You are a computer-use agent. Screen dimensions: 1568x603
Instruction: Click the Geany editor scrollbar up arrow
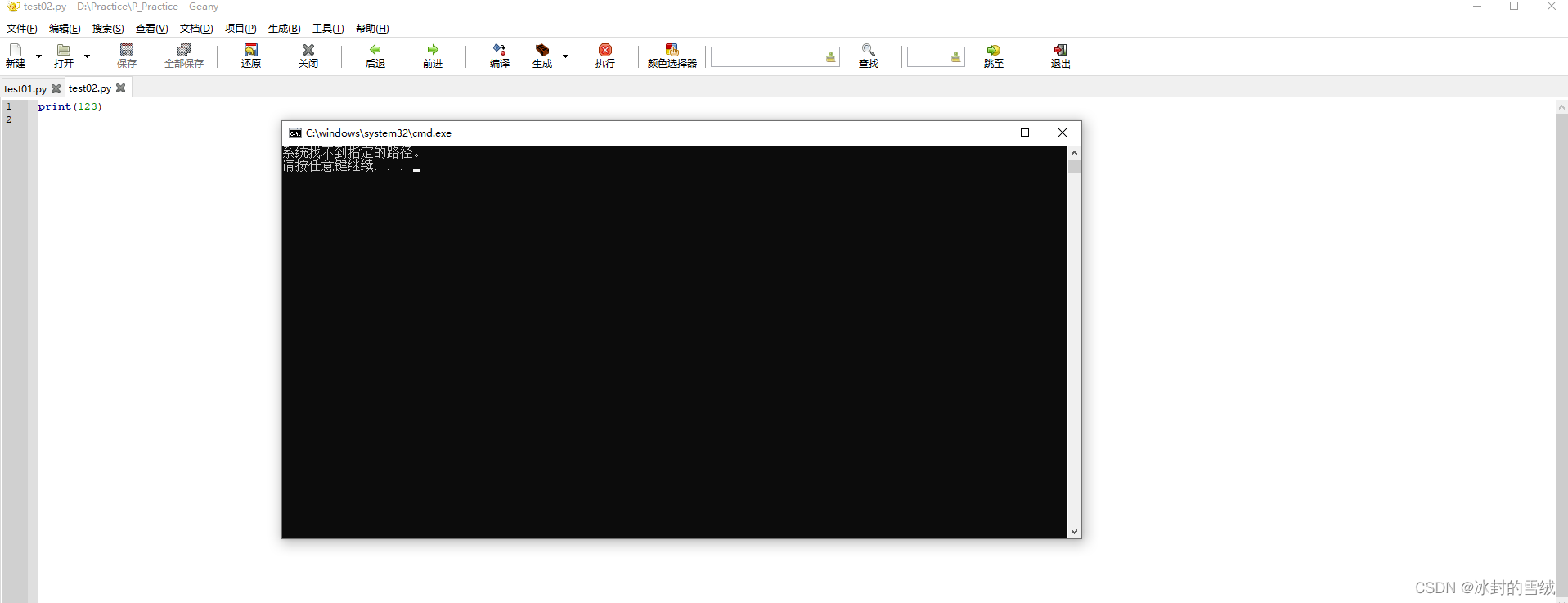(x=1561, y=106)
